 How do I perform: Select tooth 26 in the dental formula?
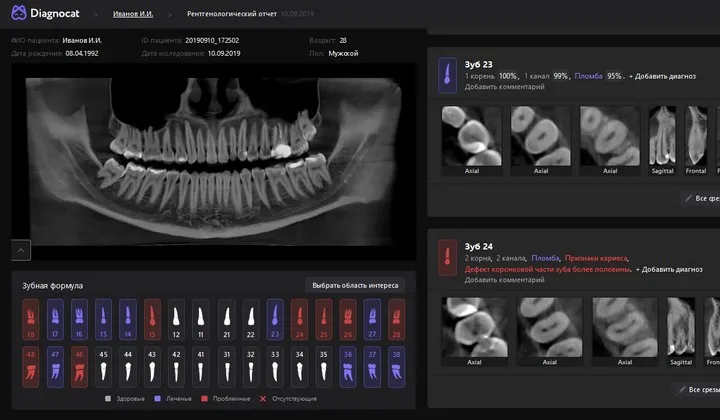(x=348, y=319)
